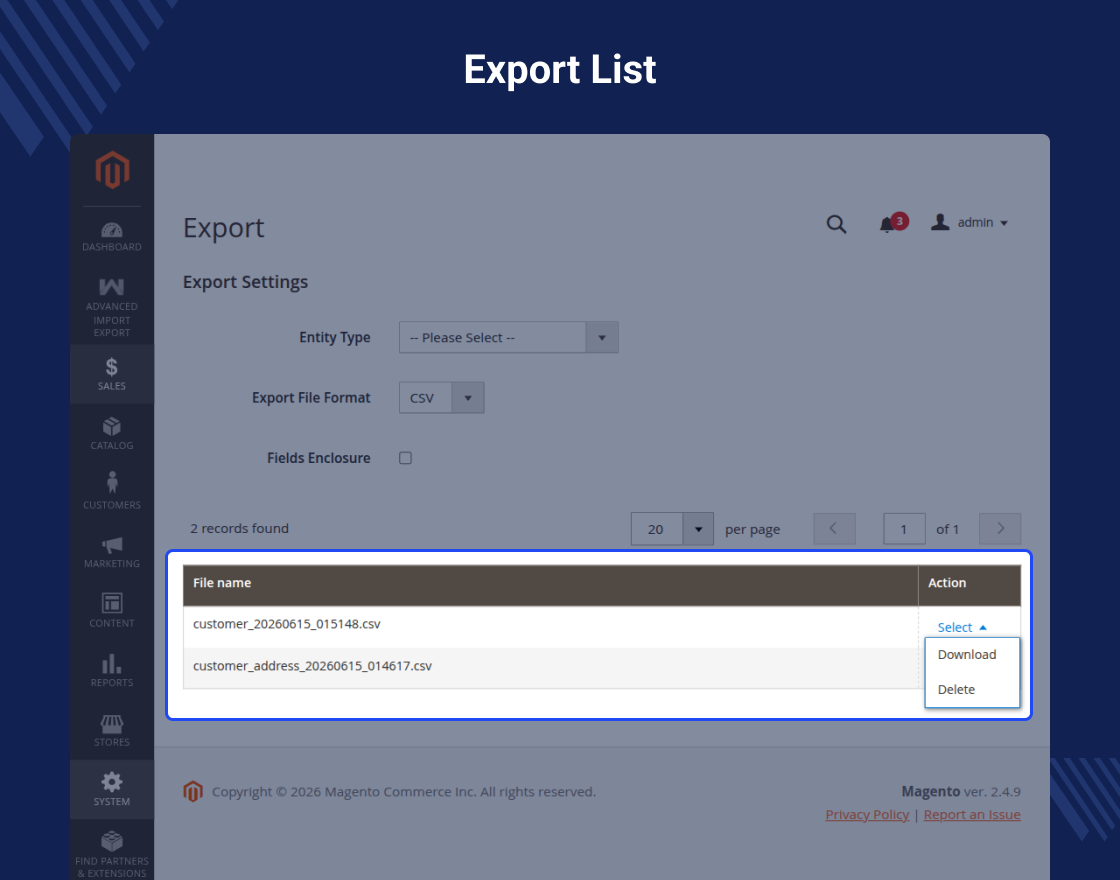Open the Catalog sidebar menu
Viewport: 1120px width, 880px height.
[112, 434]
